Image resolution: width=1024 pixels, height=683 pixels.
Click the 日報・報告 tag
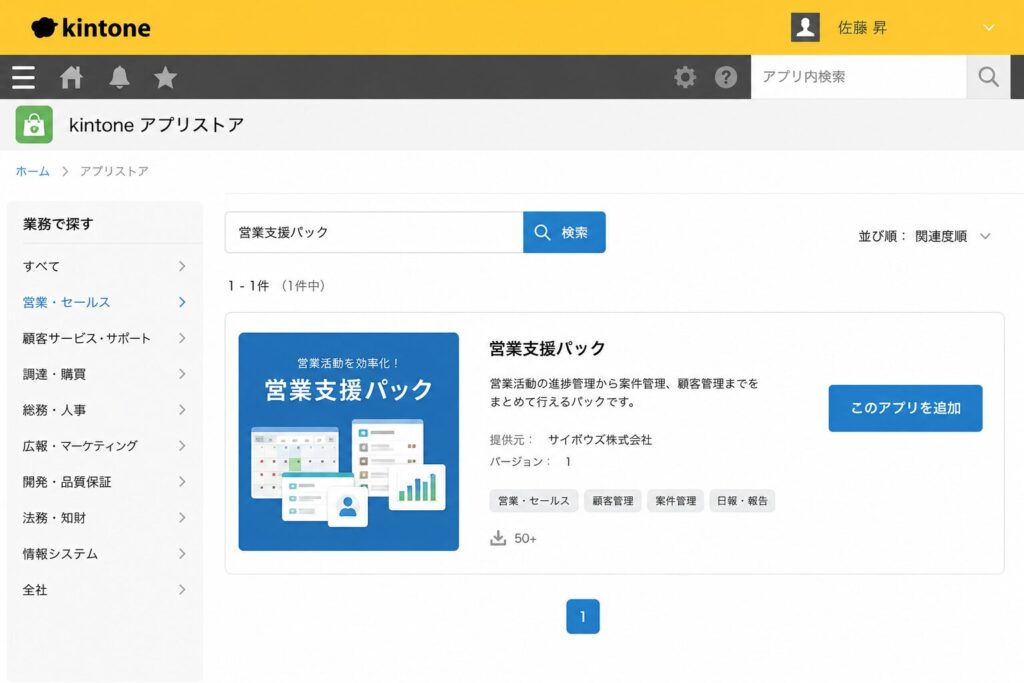point(742,501)
